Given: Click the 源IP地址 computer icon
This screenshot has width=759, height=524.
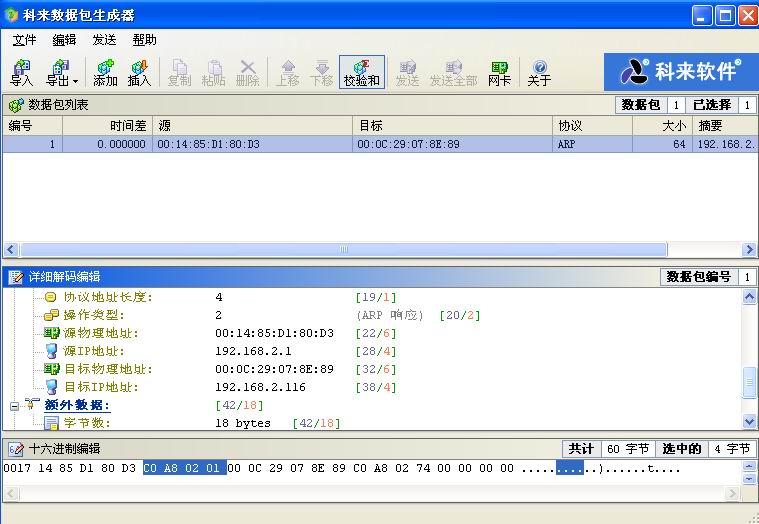Looking at the screenshot, I should (51, 351).
